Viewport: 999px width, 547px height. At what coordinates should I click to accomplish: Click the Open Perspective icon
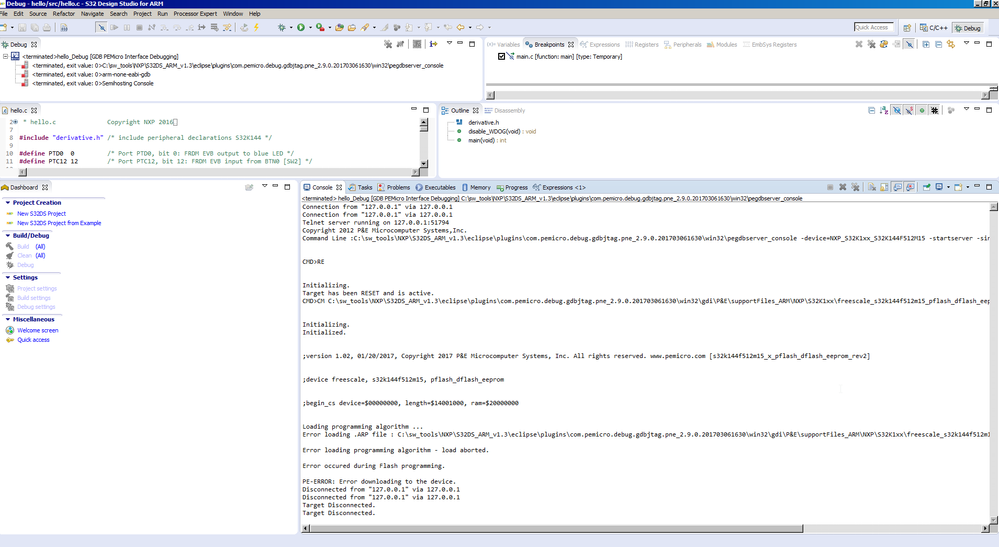(x=907, y=27)
